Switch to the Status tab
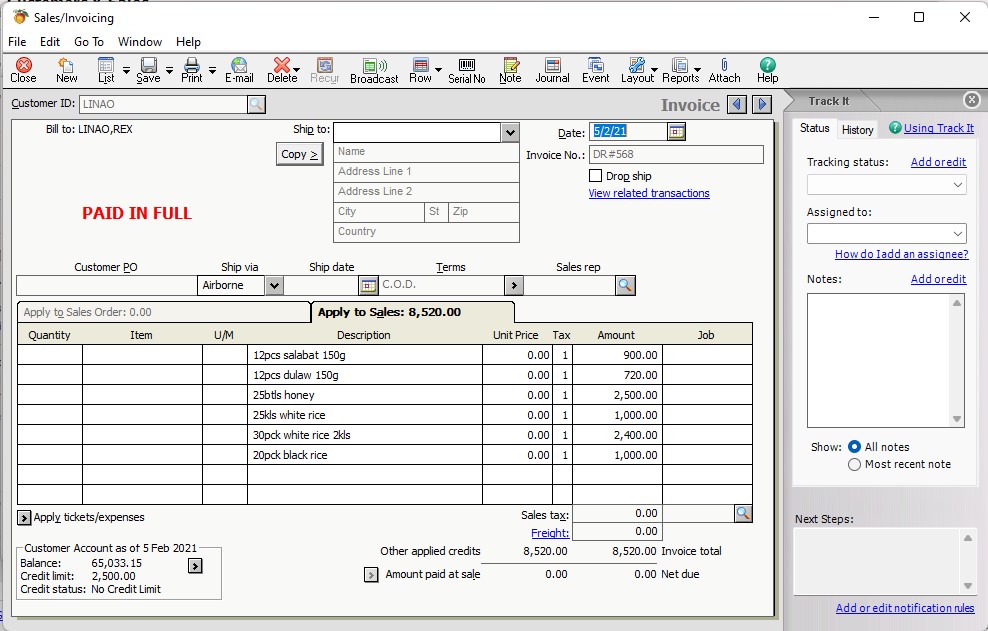Image resolution: width=988 pixels, height=631 pixels. (815, 128)
